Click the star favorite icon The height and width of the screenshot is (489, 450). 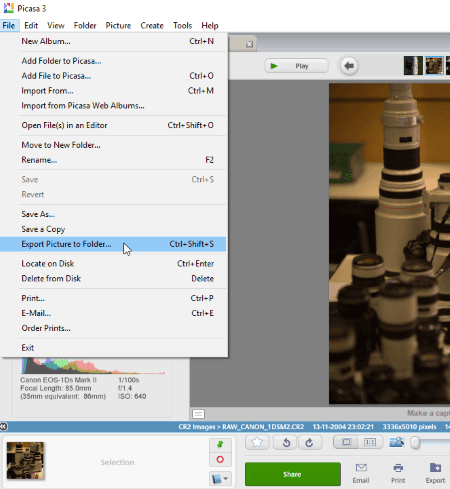click(257, 442)
